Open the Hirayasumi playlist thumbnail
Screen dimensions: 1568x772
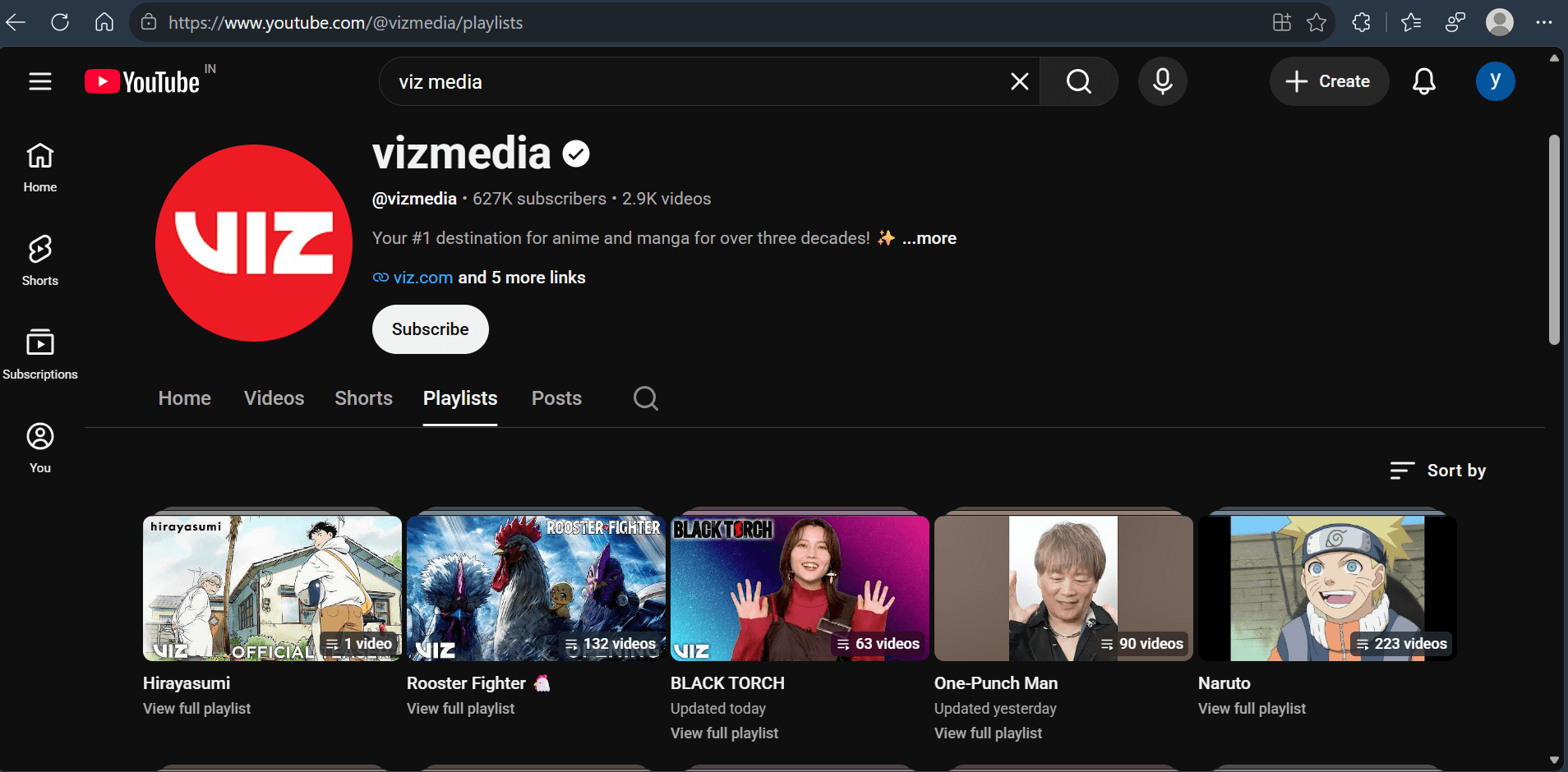[x=272, y=588]
